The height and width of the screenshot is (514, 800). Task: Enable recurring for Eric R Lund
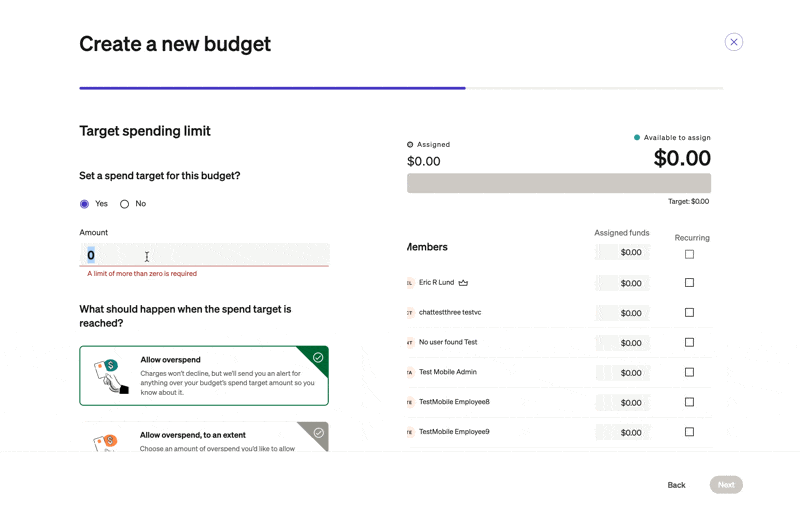[689, 283]
